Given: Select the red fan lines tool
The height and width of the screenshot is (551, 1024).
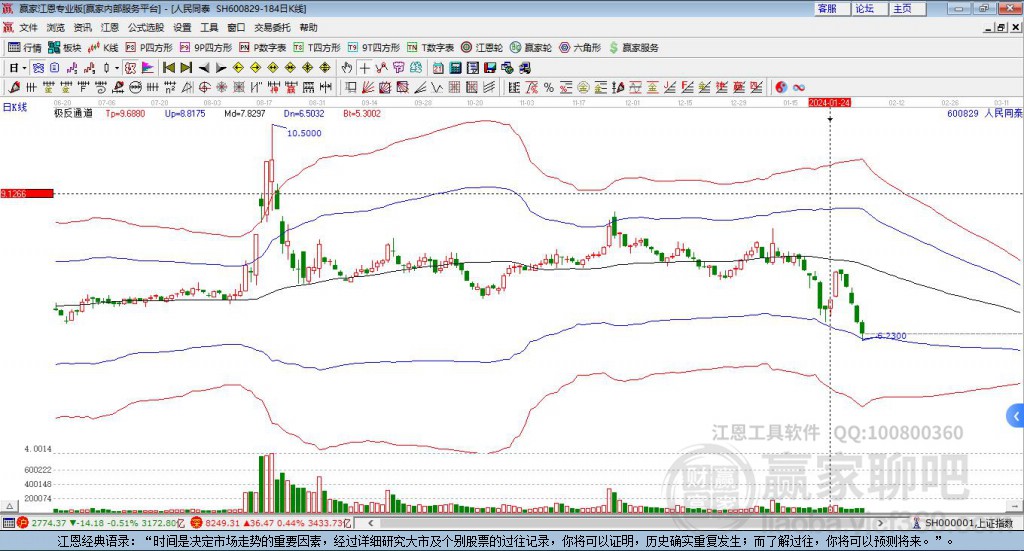Looking at the screenshot, I should pos(368,87).
